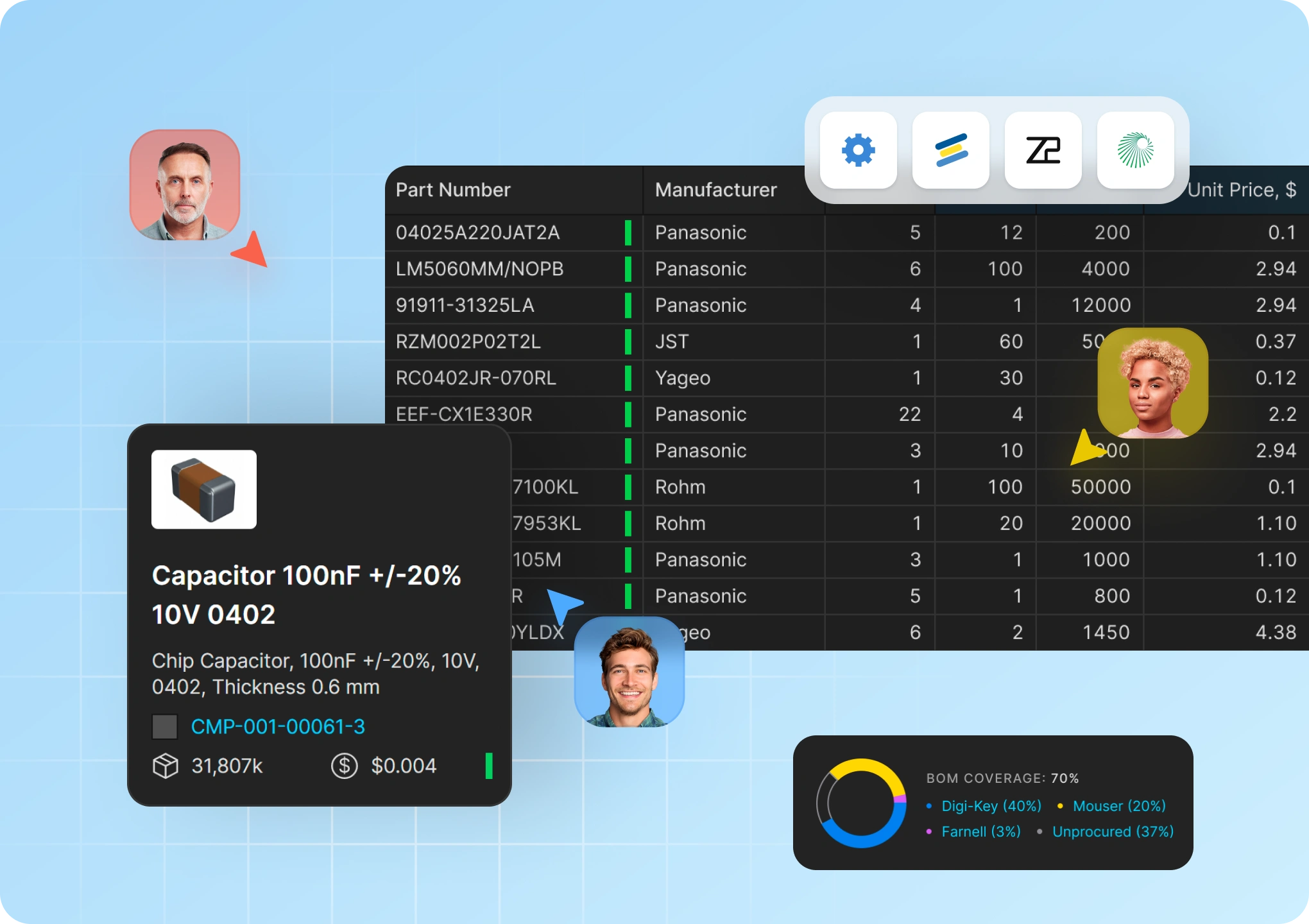The width and height of the screenshot is (1309, 924).
Task: Open the blue-yellow striped integration icon
Action: pyautogui.click(x=950, y=151)
